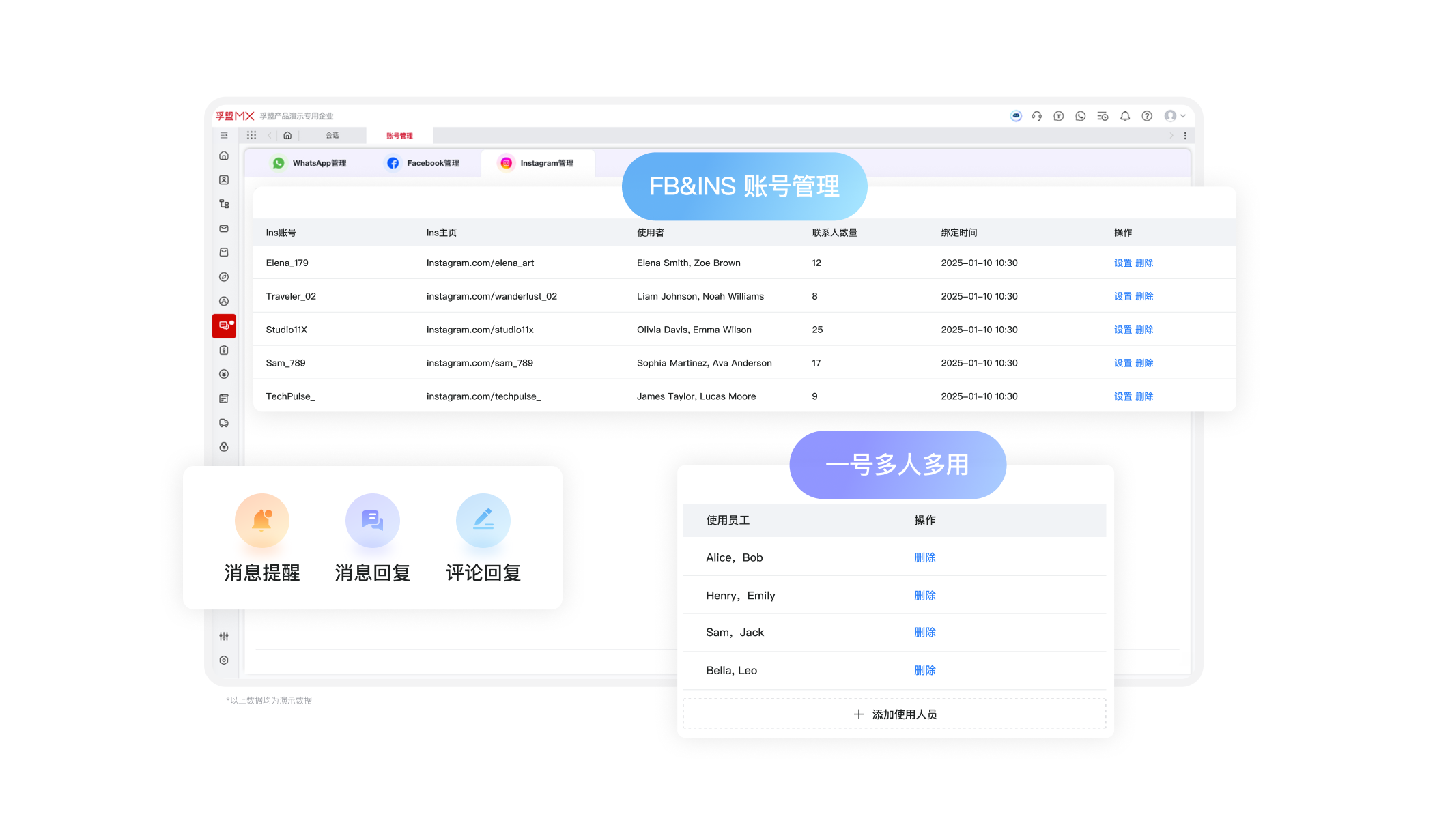
Task: Click 设置 for the Elena_179 account
Action: (1122, 263)
